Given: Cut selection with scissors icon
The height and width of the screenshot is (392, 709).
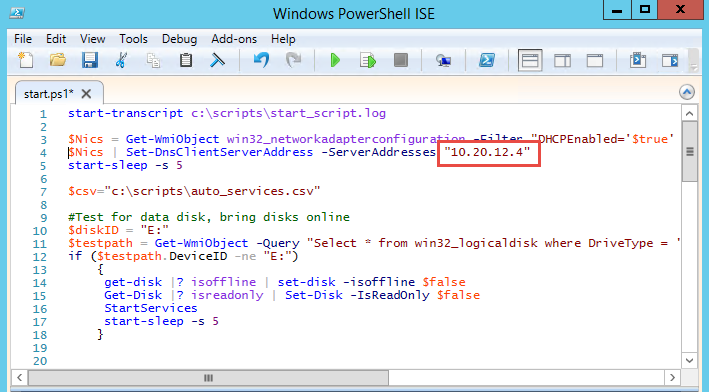Looking at the screenshot, I should (x=121, y=60).
